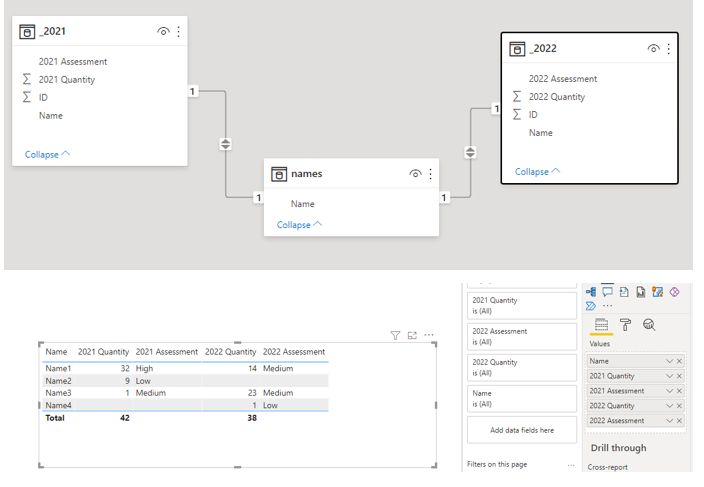This screenshot has height=487, width=704.
Task: Open the filter icon above table visual
Action: [x=395, y=335]
